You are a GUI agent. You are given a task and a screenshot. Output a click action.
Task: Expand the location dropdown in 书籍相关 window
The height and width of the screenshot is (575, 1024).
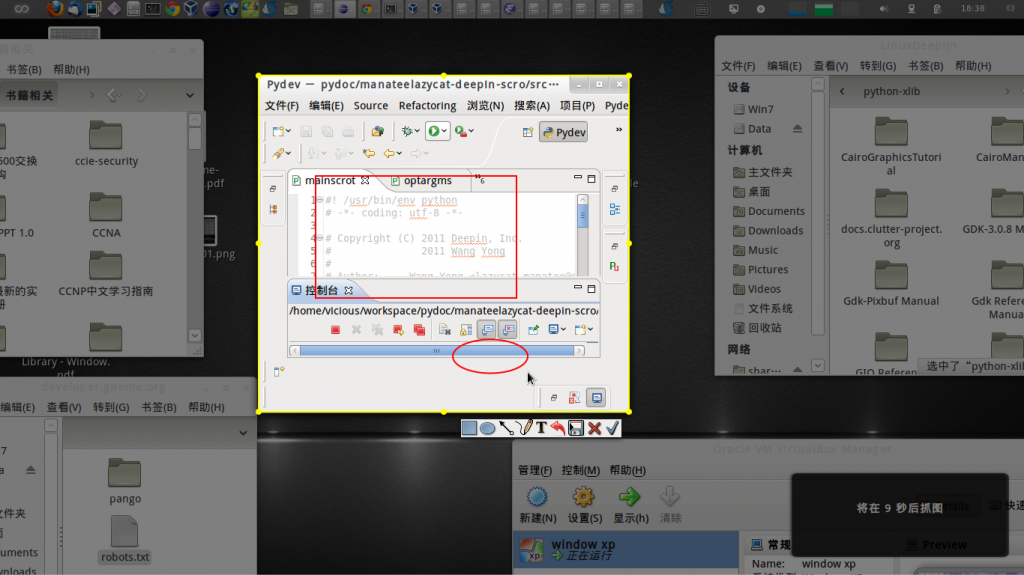coord(189,95)
